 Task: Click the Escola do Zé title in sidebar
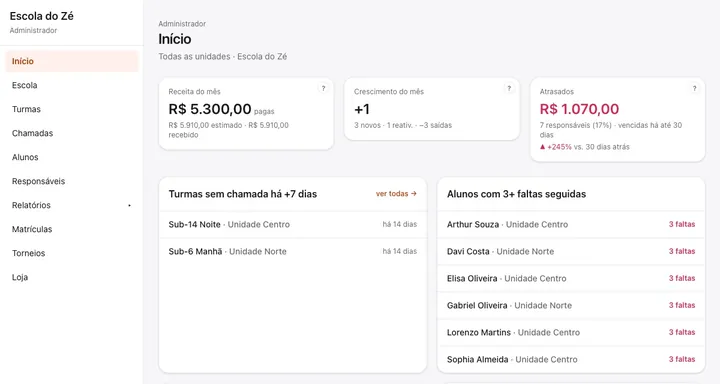click(x=41, y=16)
